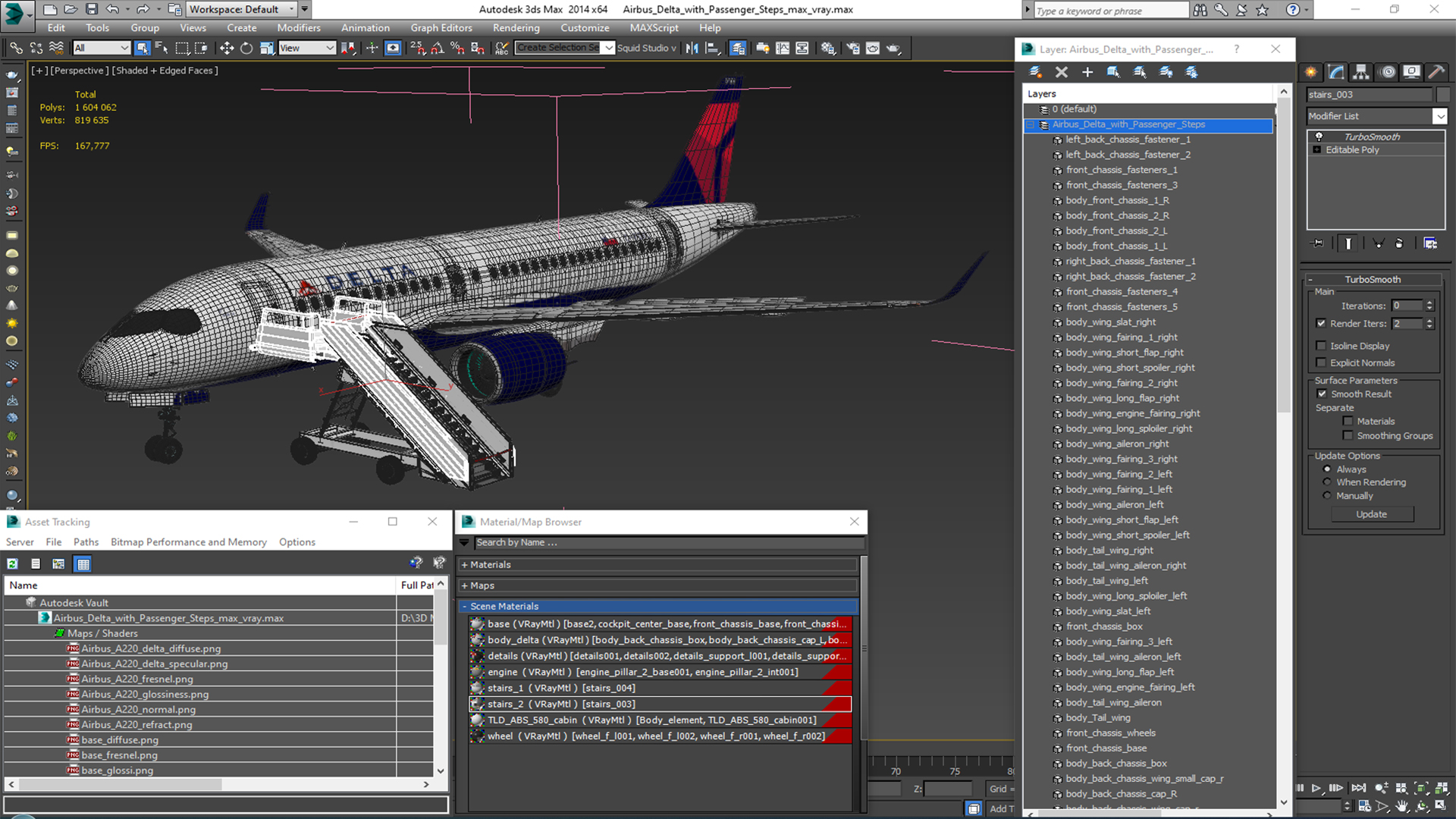This screenshot has height=819, width=1456.
Task: Increment the Iterations spinner arrow
Action: tap(1429, 303)
